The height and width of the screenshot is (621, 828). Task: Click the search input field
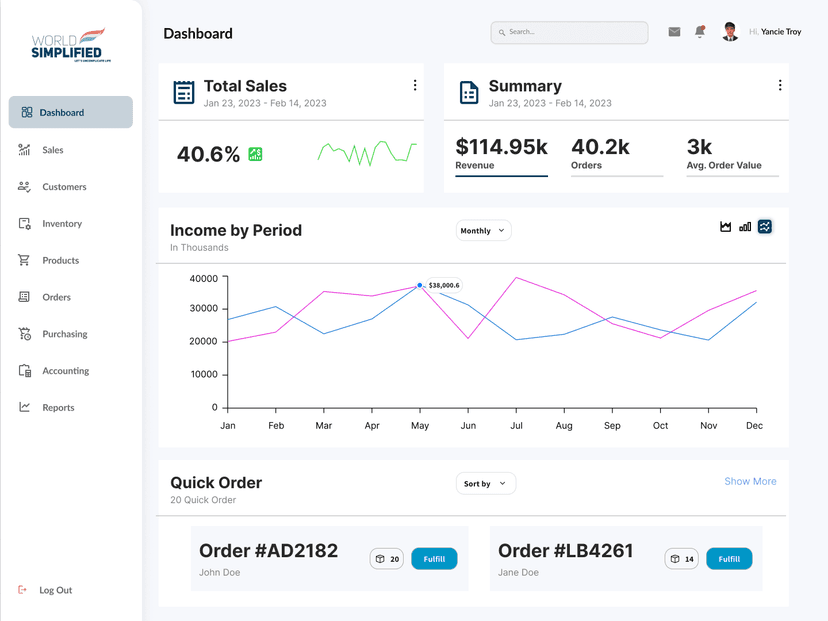[x=569, y=32]
